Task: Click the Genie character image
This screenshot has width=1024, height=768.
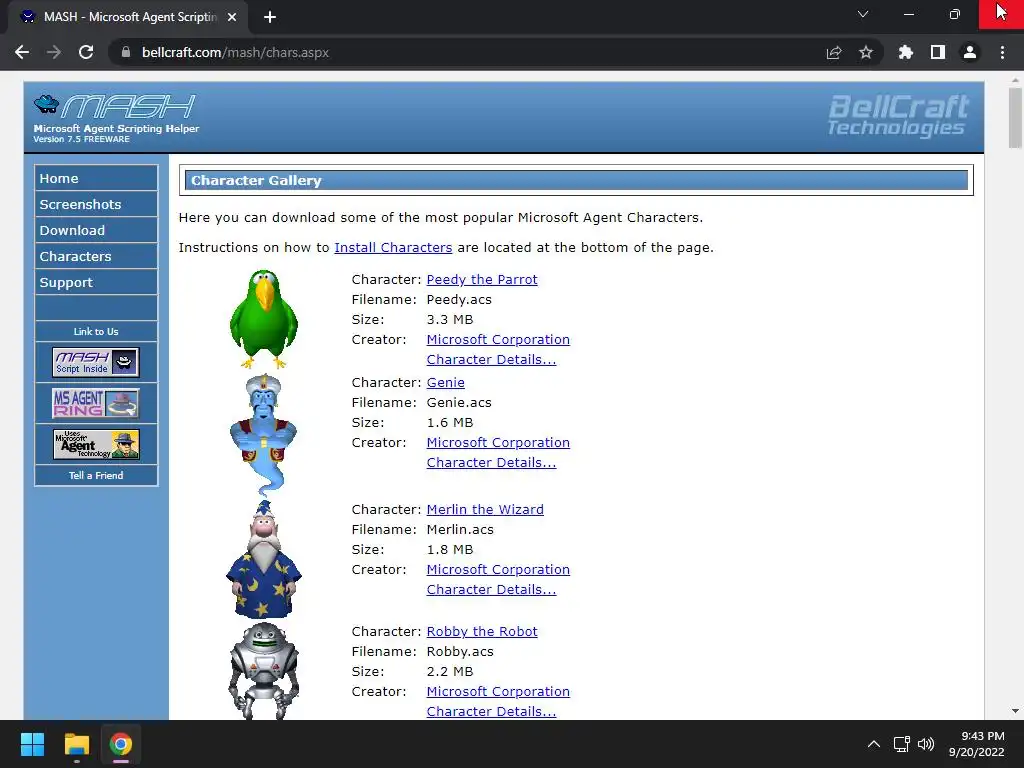Action: [264, 435]
